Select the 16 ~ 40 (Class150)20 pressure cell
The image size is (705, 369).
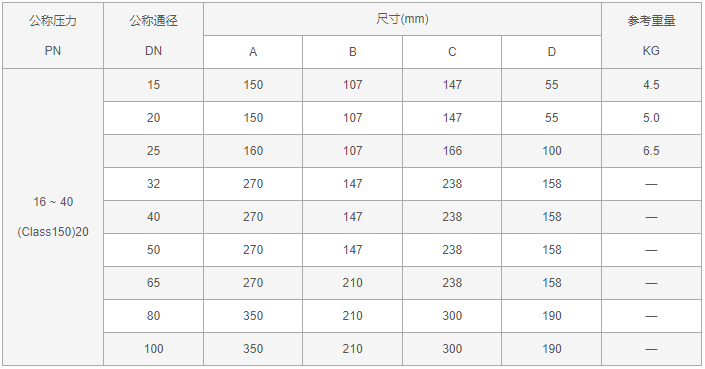(x=53, y=217)
